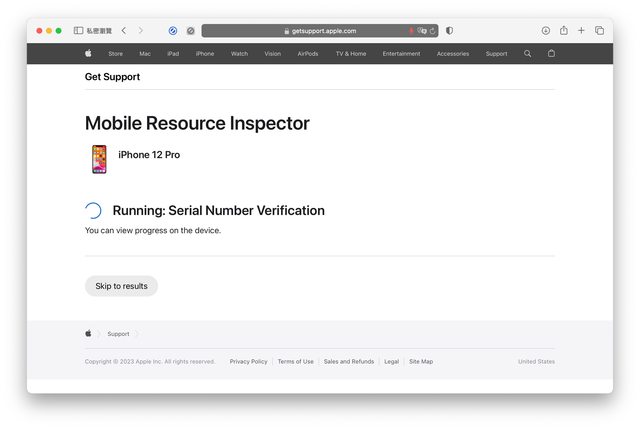Open the search magnifier icon
640x429 pixels.
[528, 53]
